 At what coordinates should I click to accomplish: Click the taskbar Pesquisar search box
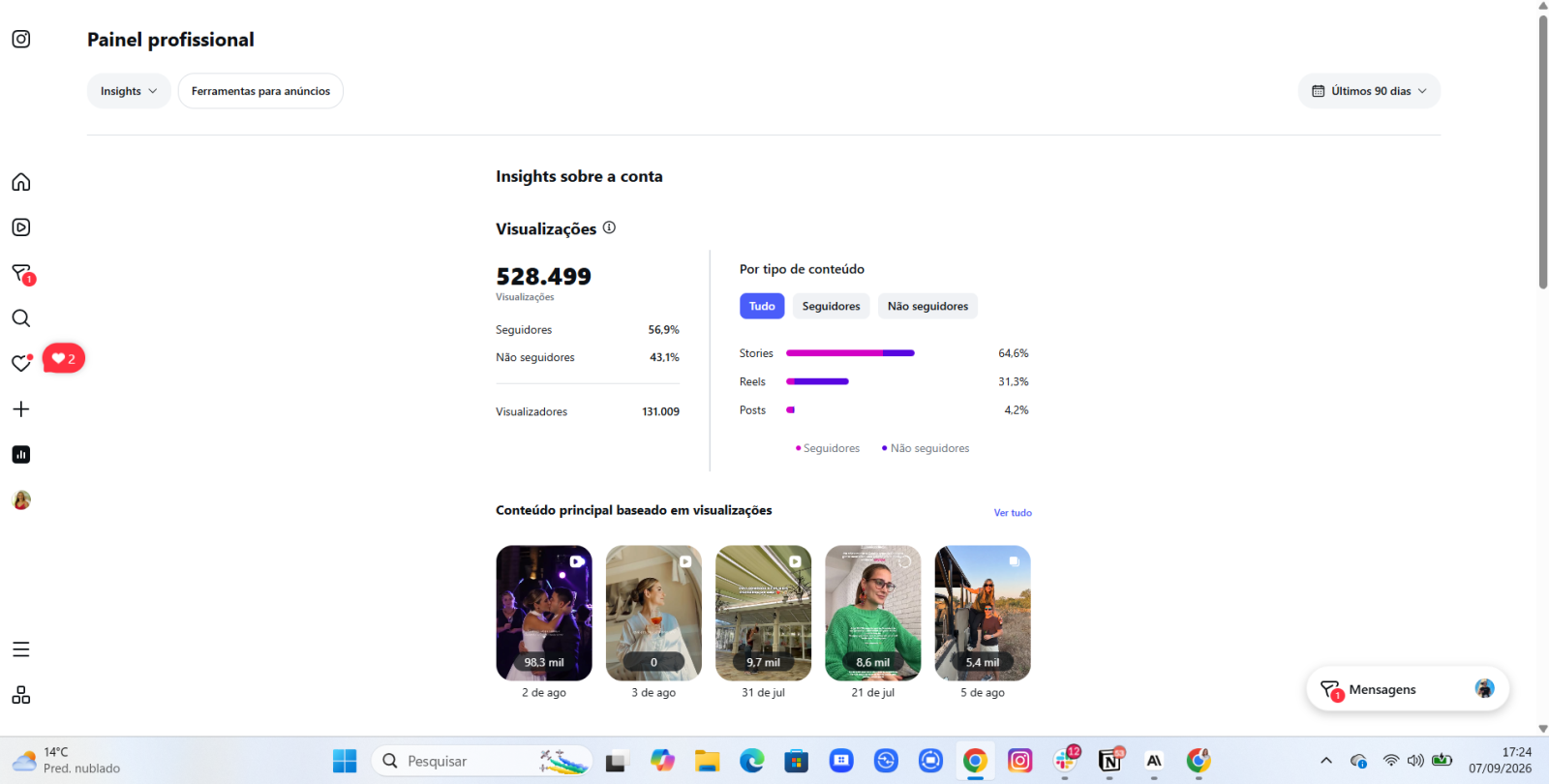pyautogui.click(x=482, y=761)
